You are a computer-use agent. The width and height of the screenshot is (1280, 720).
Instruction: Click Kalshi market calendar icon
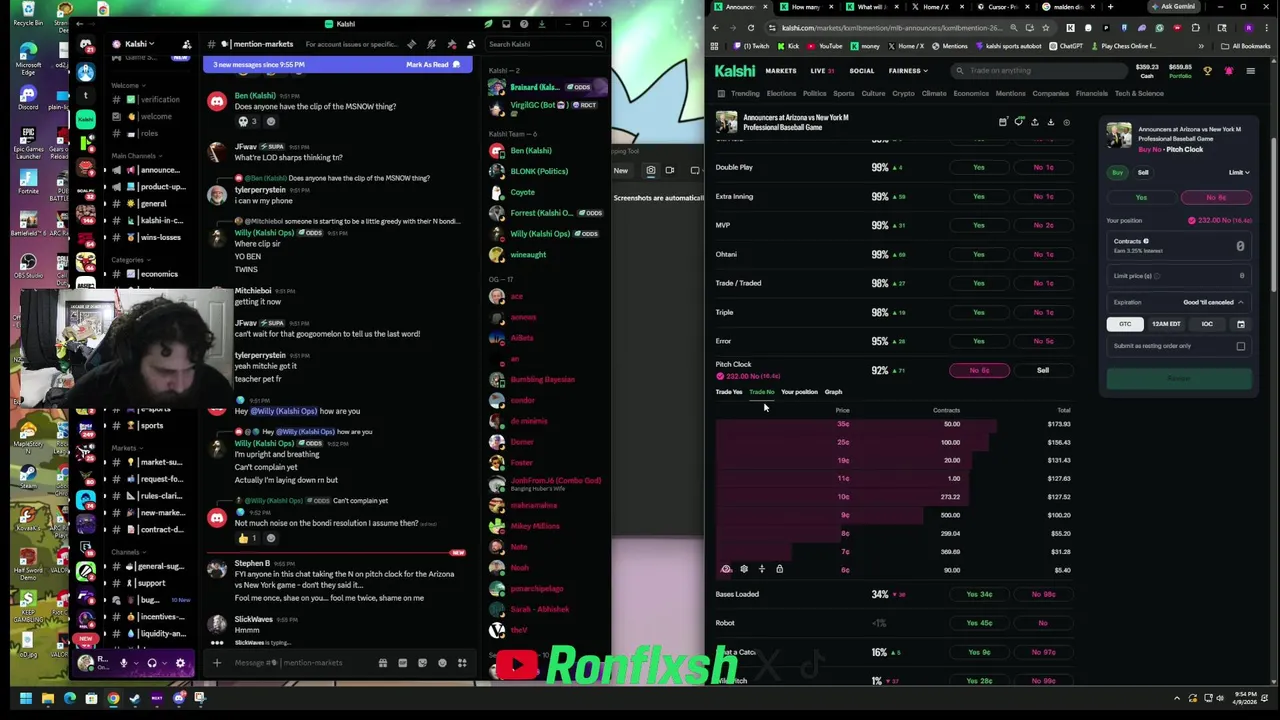pos(1003,122)
